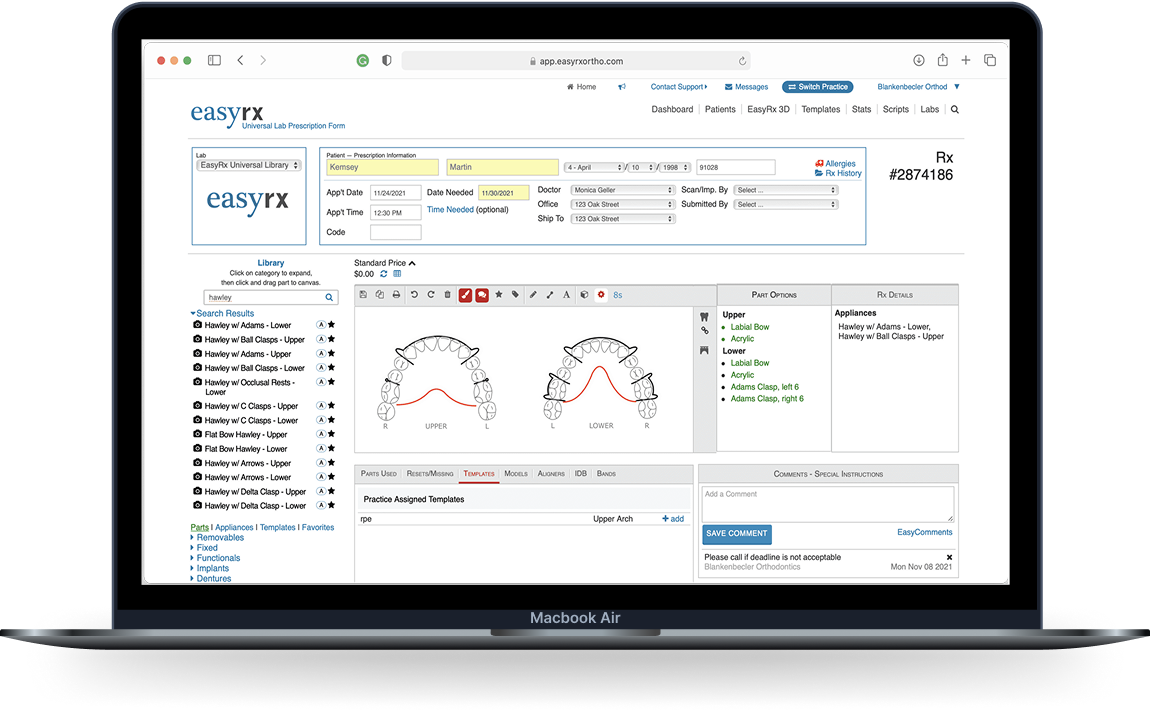Click 'A' badge for Hawley w/ Ball Clasps - Upper
This screenshot has width=1150, height=712.
tap(321, 340)
